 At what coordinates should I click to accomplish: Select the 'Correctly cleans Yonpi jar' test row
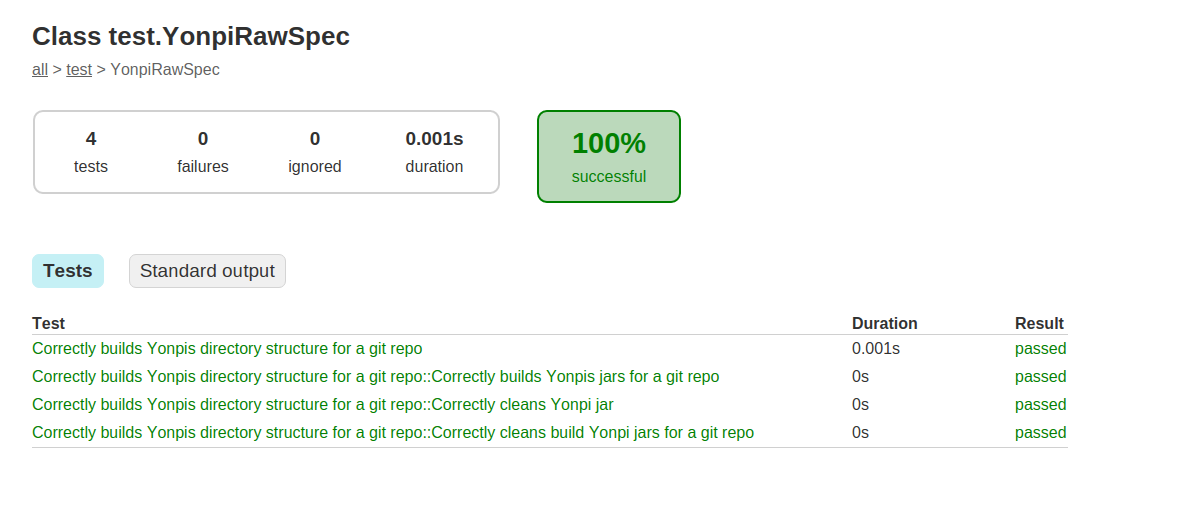pyautogui.click(x=549, y=404)
